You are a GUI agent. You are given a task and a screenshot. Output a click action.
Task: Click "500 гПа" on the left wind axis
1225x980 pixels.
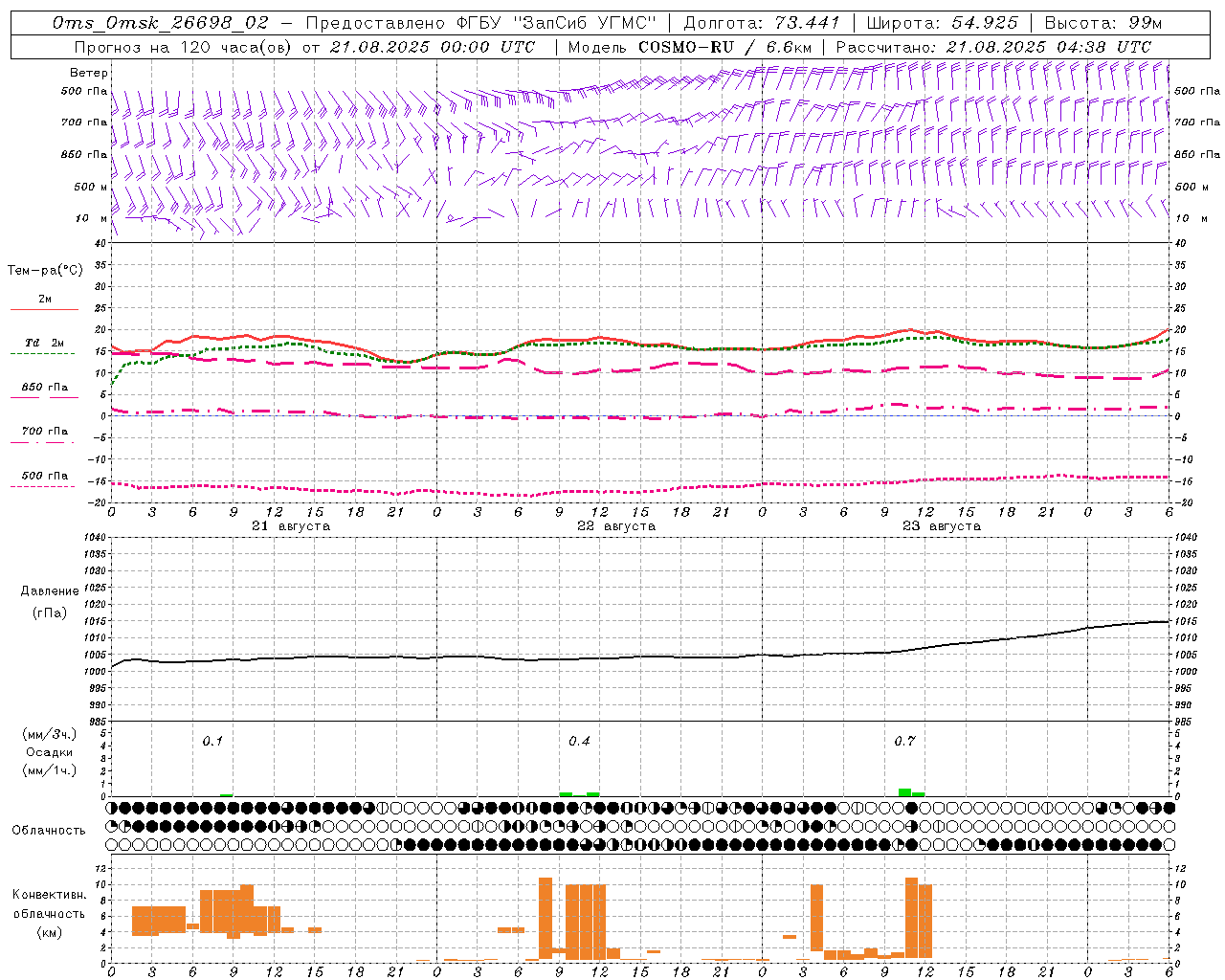(84, 91)
